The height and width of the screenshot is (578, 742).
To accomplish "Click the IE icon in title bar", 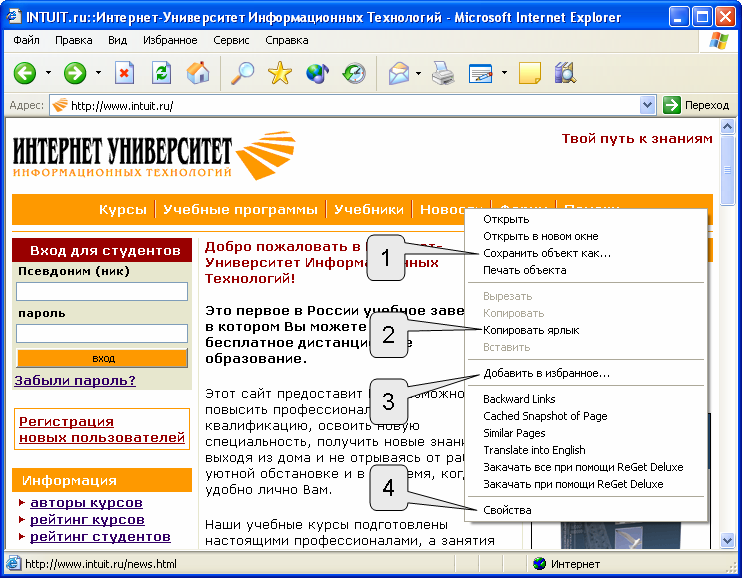I will point(14,17).
